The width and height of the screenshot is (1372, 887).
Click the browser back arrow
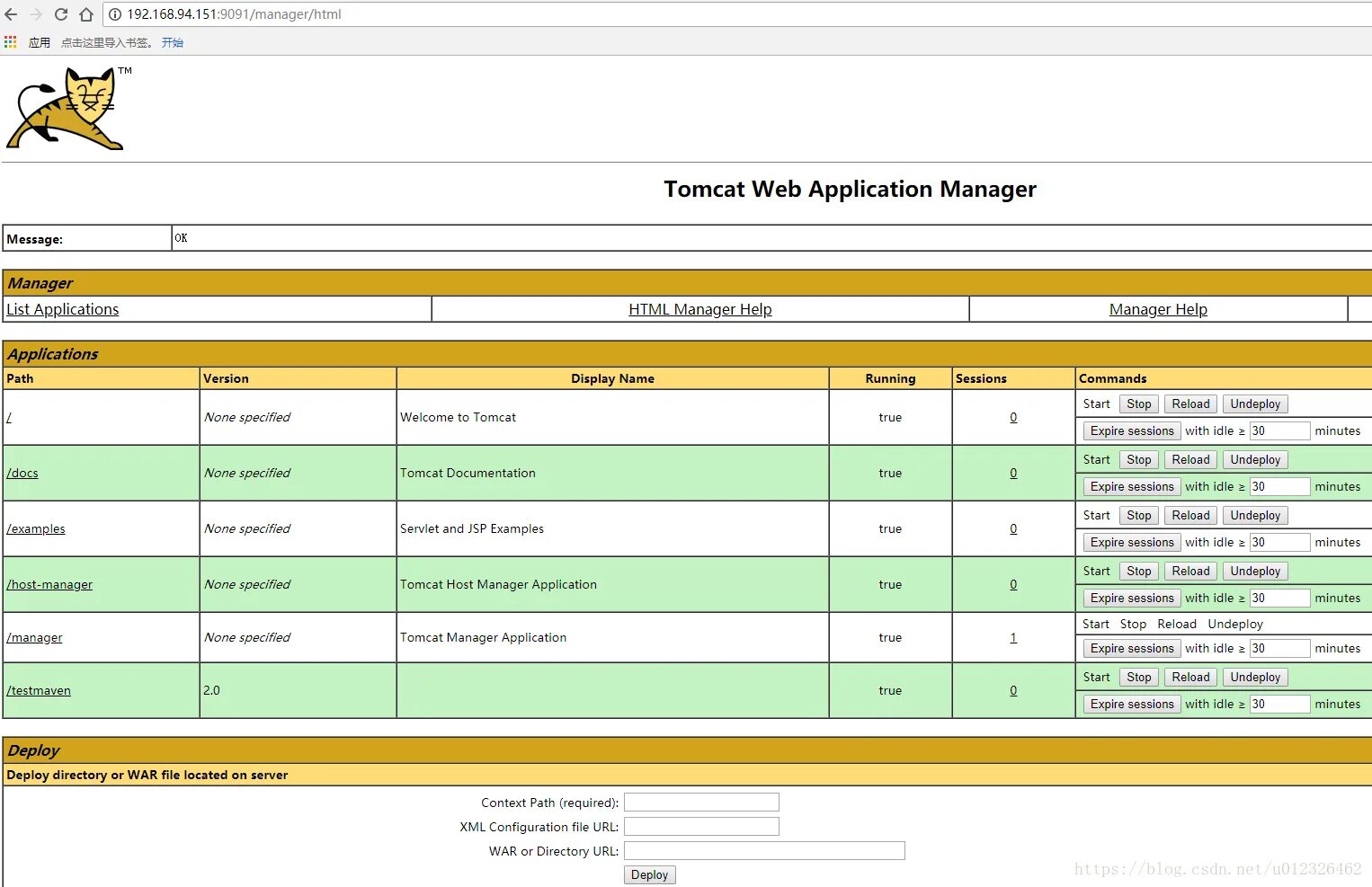pos(11,14)
